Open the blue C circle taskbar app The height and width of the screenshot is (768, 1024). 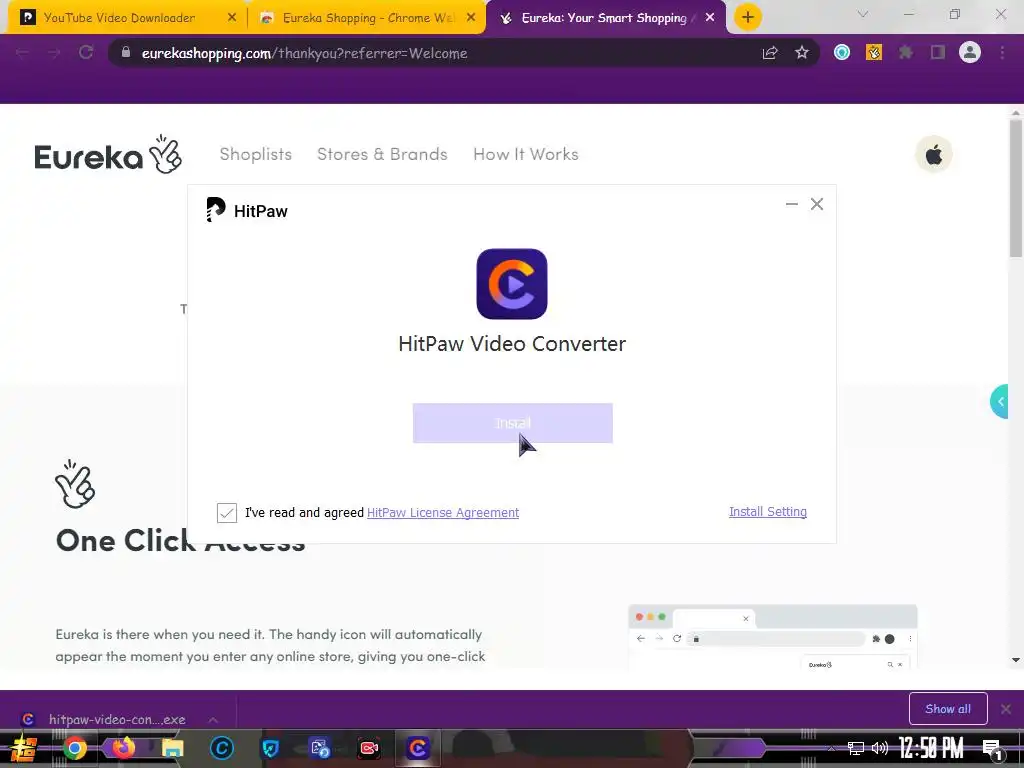click(x=221, y=748)
